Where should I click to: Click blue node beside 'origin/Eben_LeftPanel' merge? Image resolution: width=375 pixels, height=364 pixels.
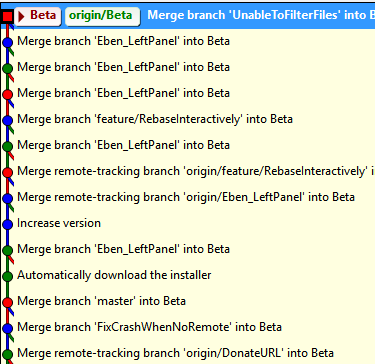pyautogui.click(x=7, y=198)
